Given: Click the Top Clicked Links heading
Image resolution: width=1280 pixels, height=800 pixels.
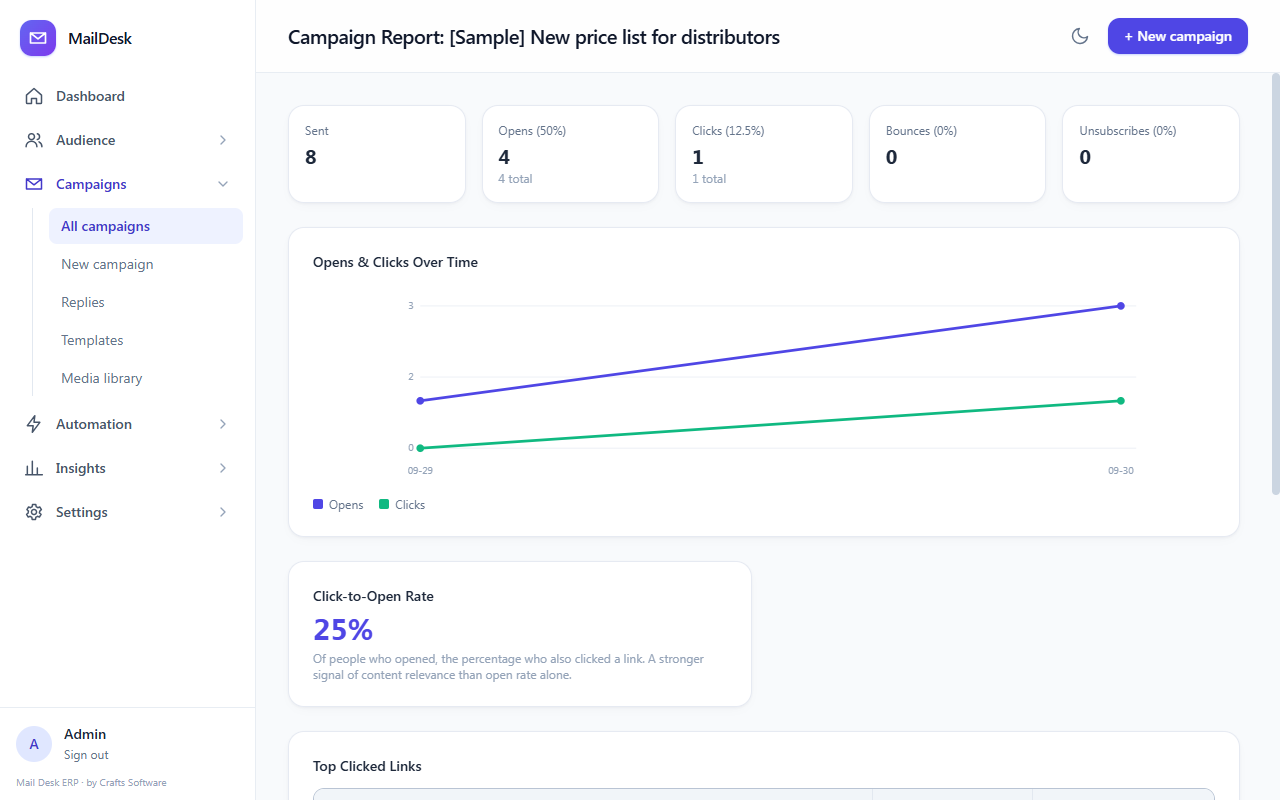Looking at the screenshot, I should pyautogui.click(x=367, y=766).
